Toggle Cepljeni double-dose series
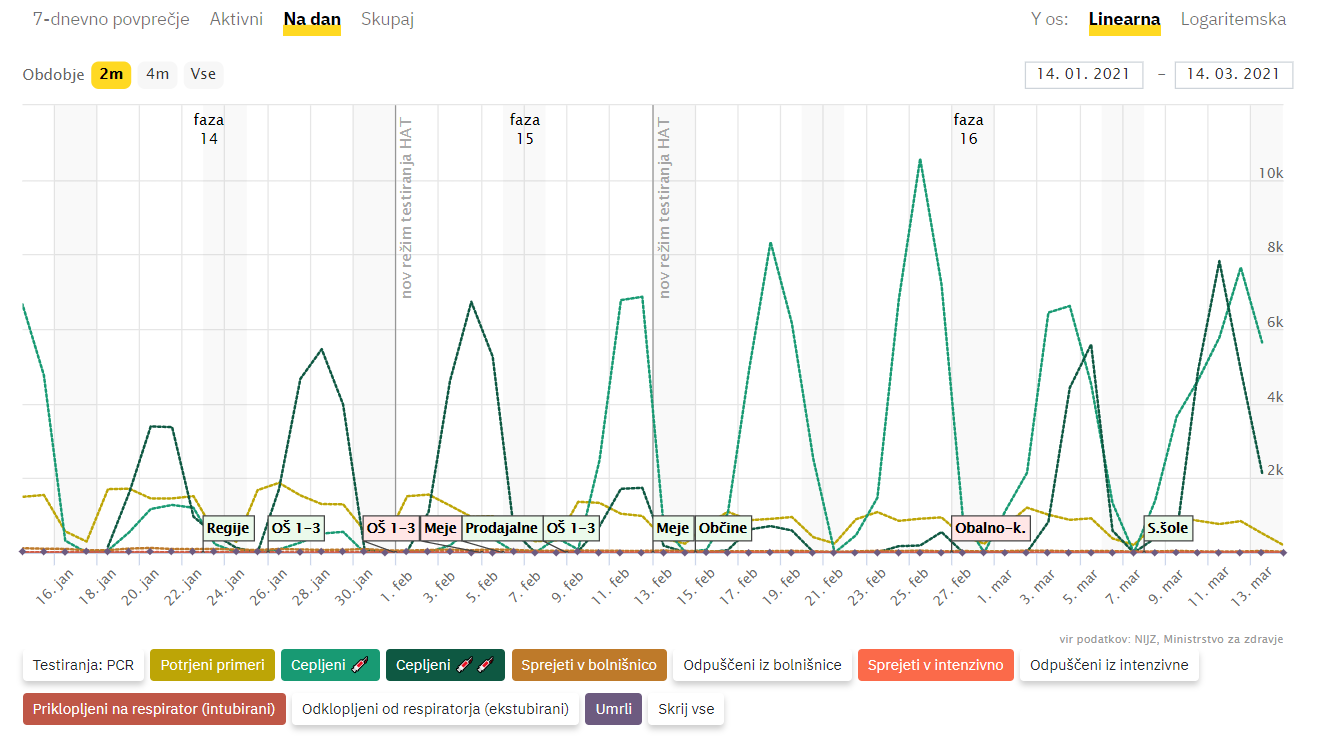1327x742 pixels. (x=445, y=665)
